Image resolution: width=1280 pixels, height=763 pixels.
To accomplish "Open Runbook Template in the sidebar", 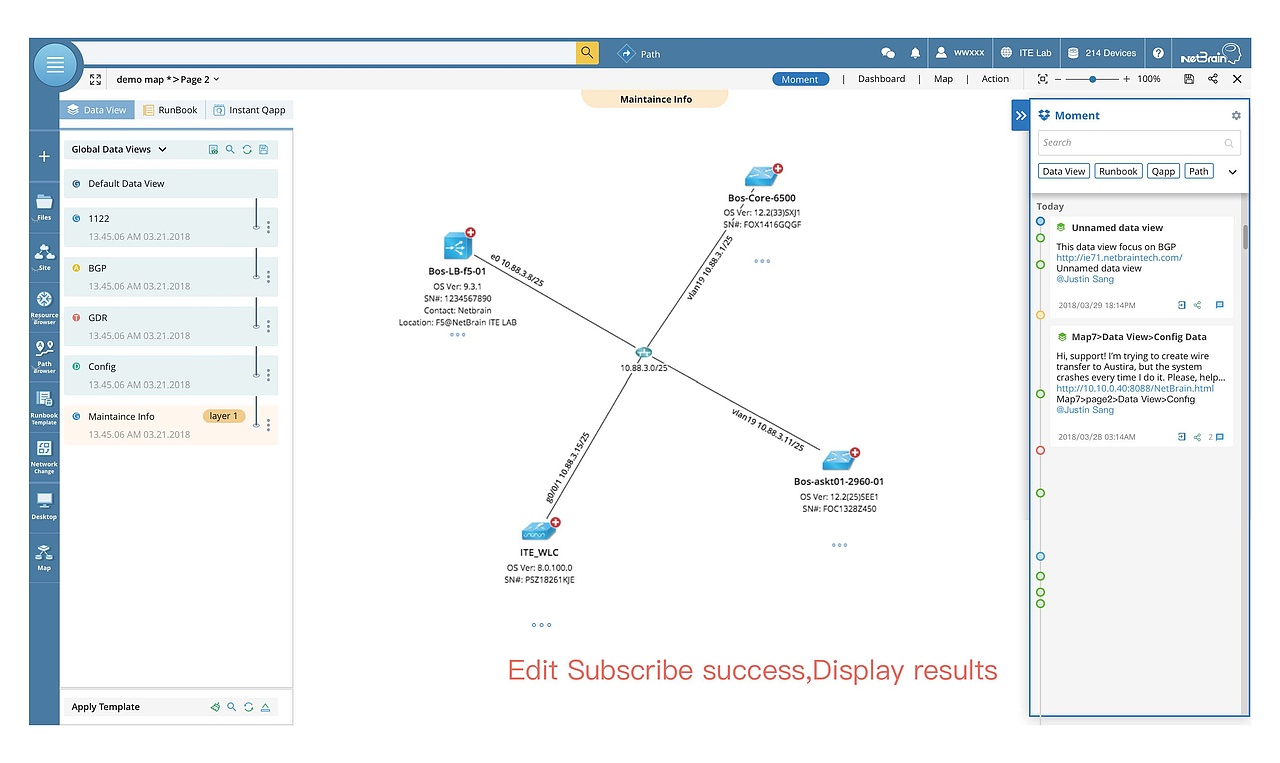I will [44, 408].
